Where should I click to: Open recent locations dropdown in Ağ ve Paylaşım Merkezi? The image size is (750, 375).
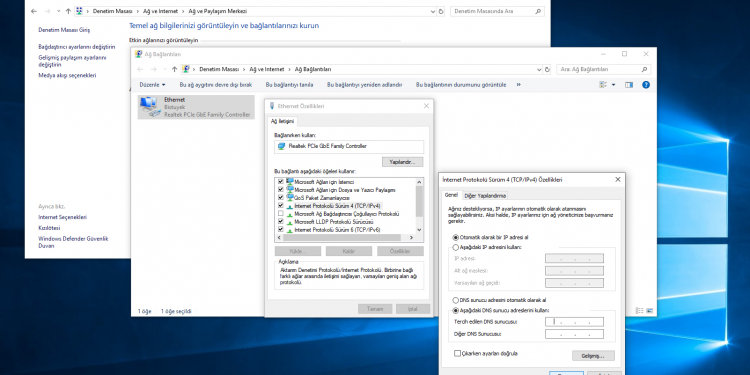pyautogui.click(x=58, y=11)
